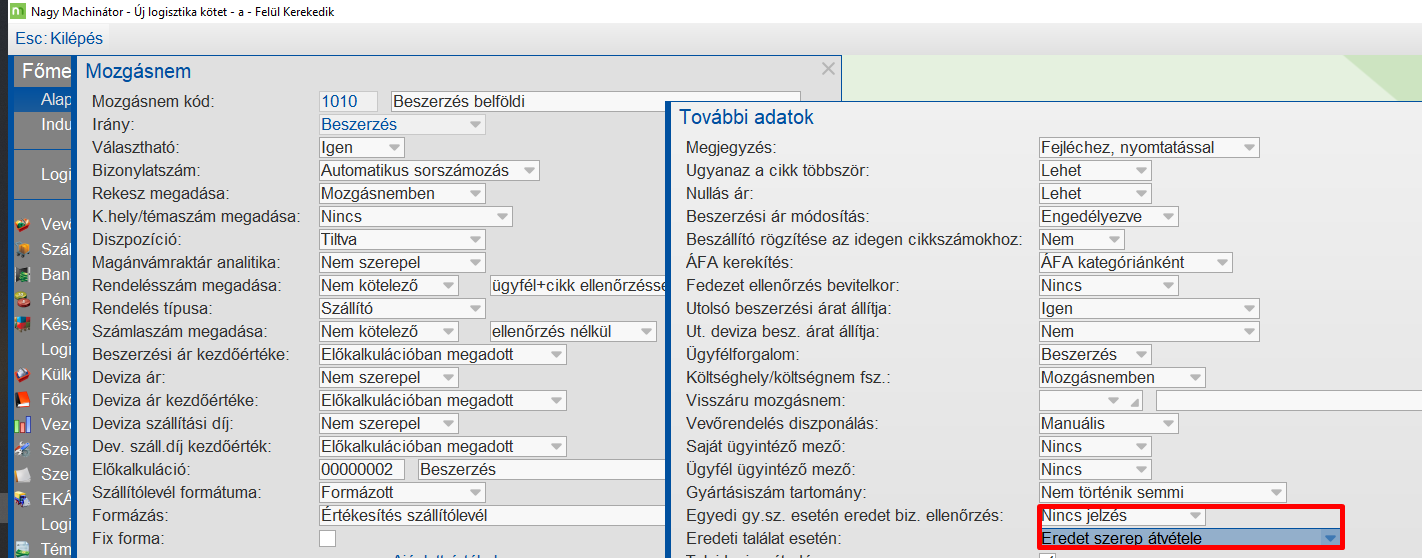Open the ellenőrzés nélkül dropdown

coord(572,331)
